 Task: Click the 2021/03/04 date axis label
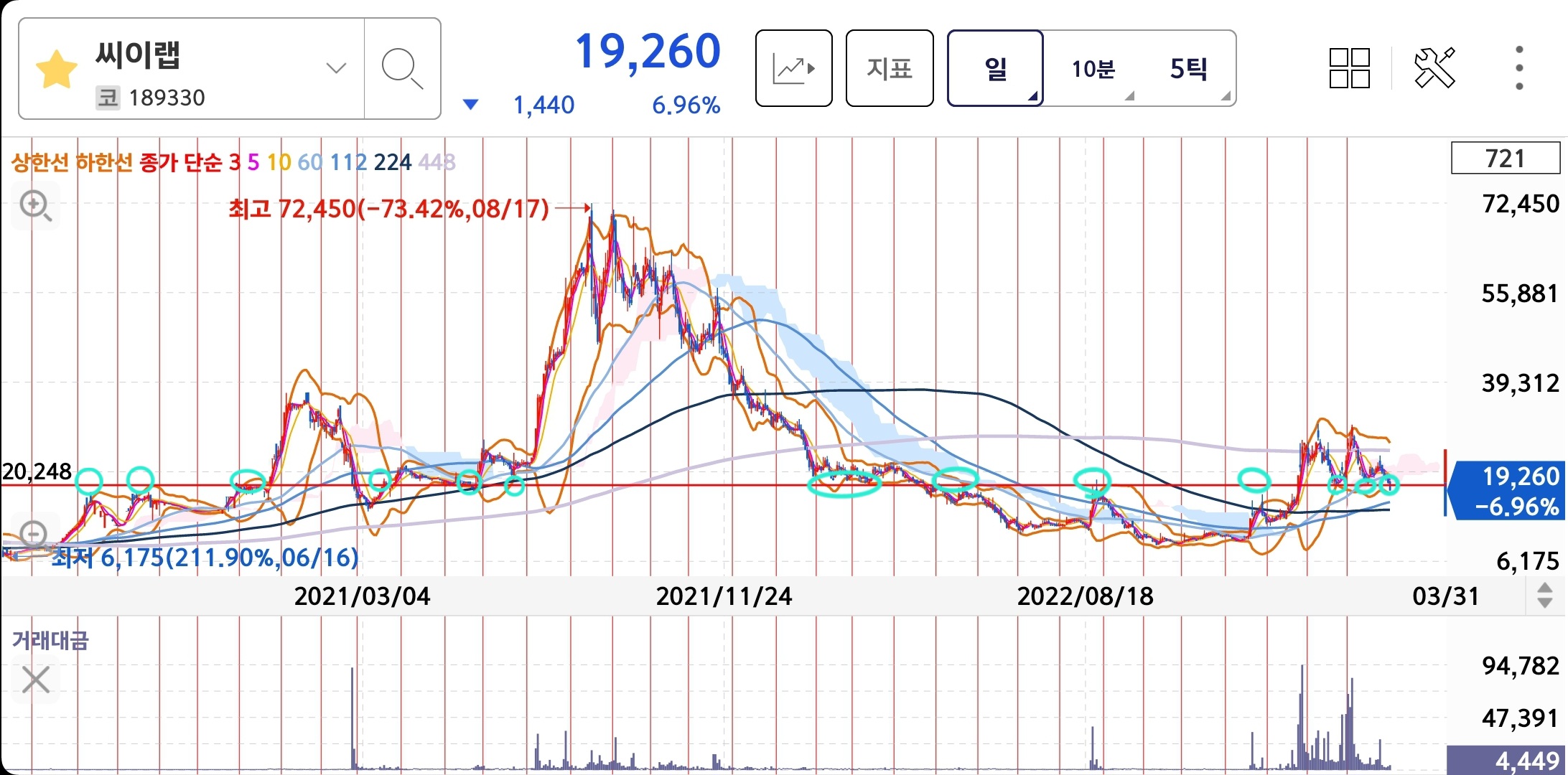point(363,596)
